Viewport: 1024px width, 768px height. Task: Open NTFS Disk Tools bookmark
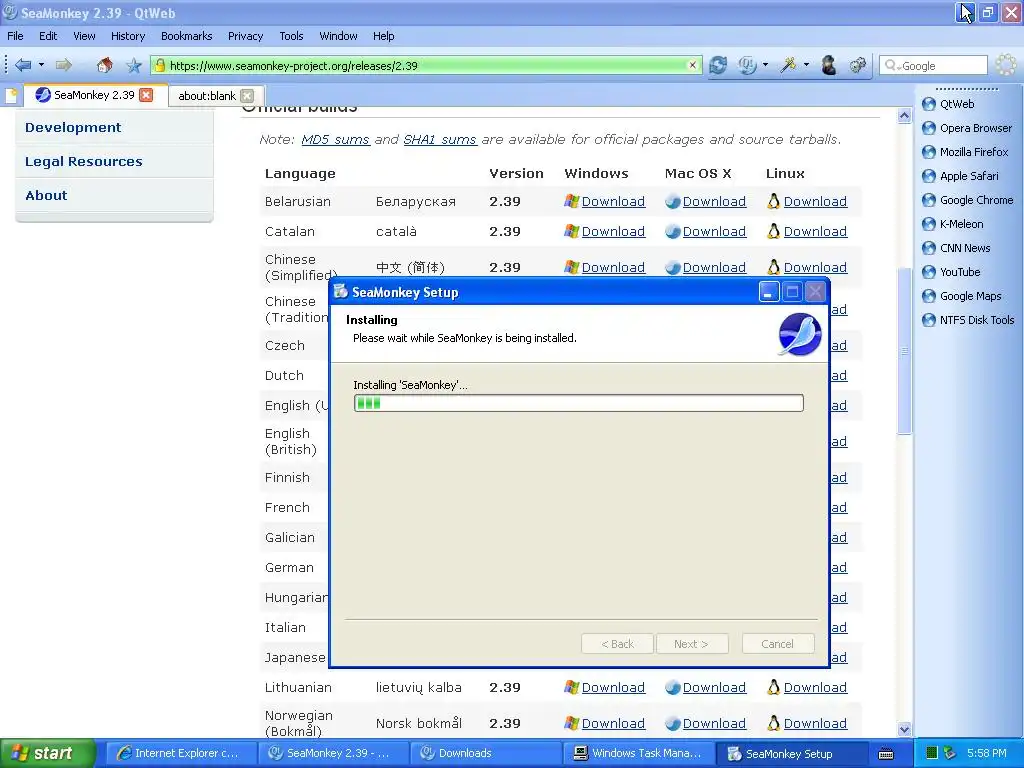click(976, 320)
